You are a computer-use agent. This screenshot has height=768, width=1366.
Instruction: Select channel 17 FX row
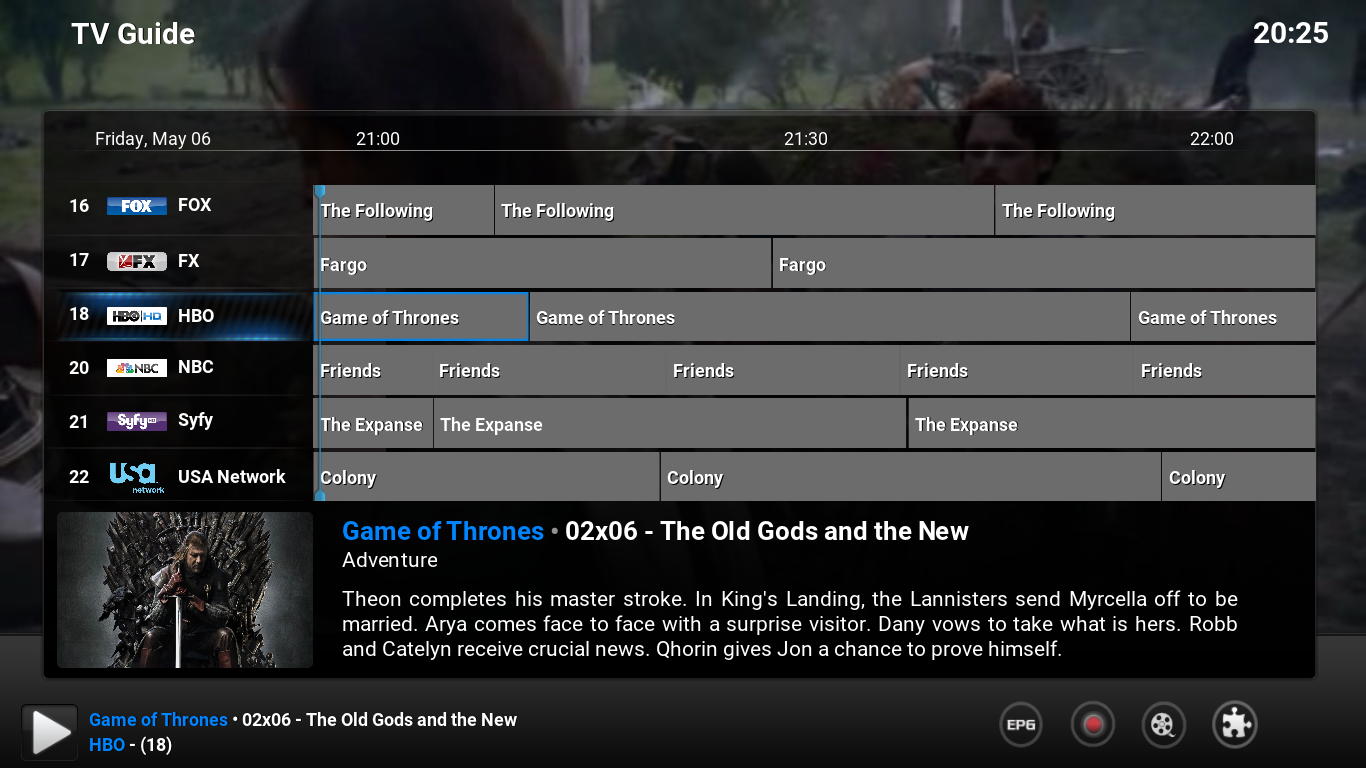coord(179,261)
